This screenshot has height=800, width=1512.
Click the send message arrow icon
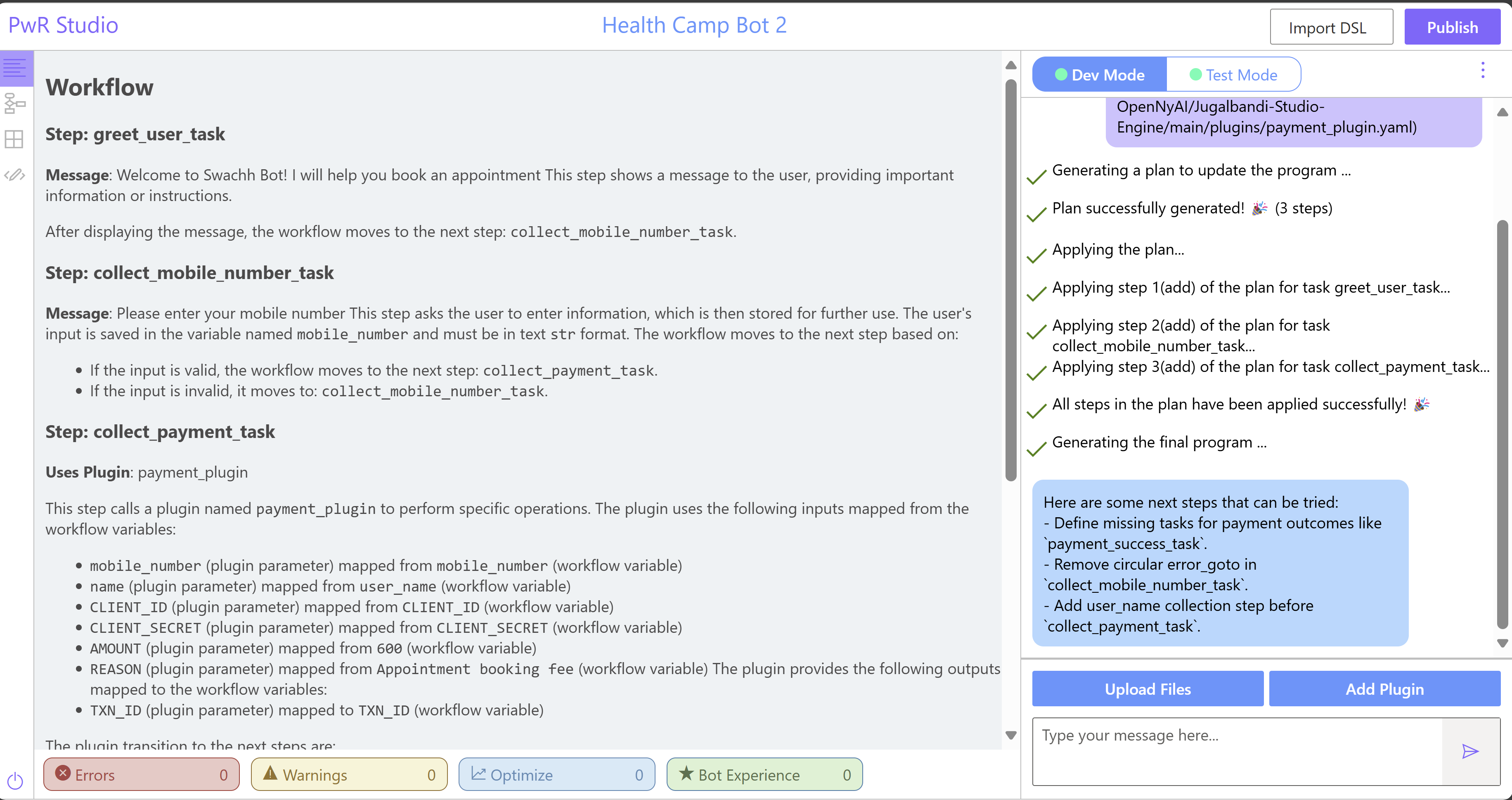(x=1470, y=751)
